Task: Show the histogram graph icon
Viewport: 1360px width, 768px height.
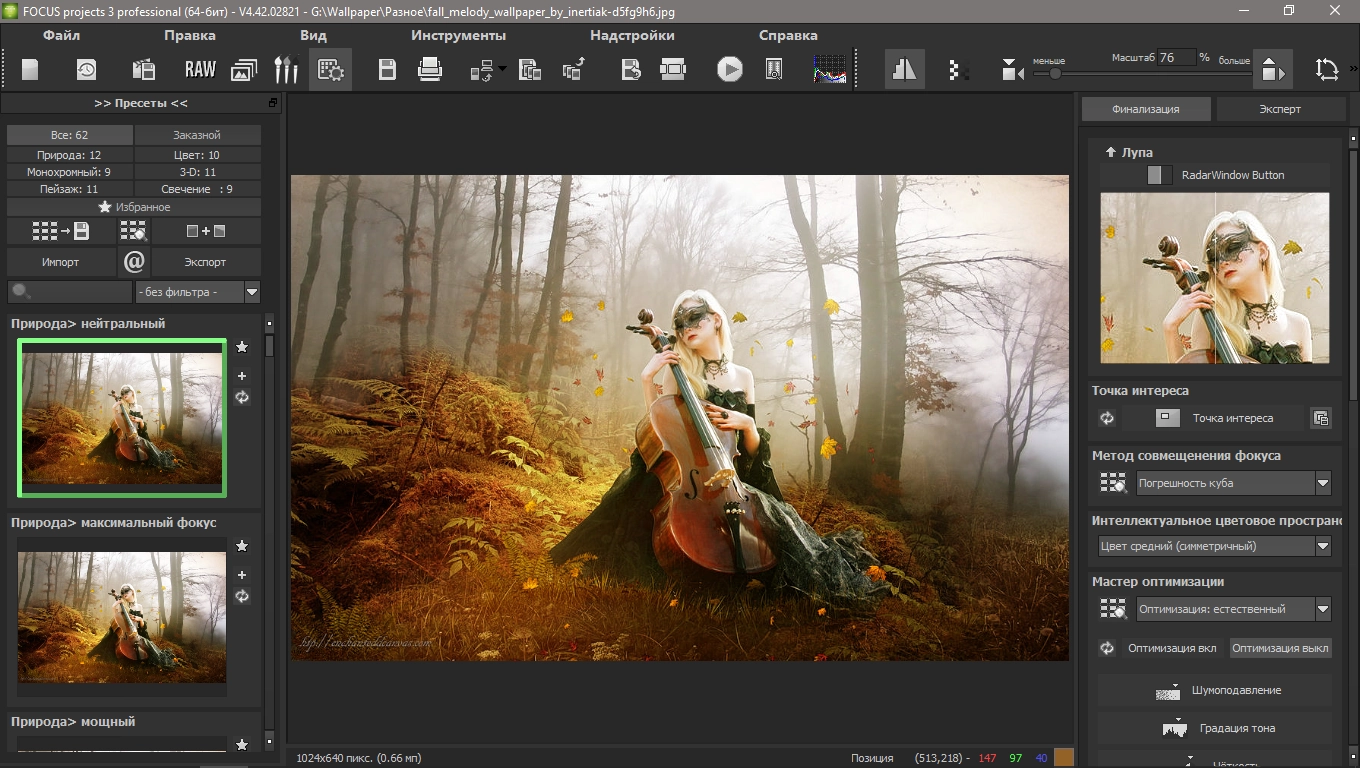Action: pos(830,69)
